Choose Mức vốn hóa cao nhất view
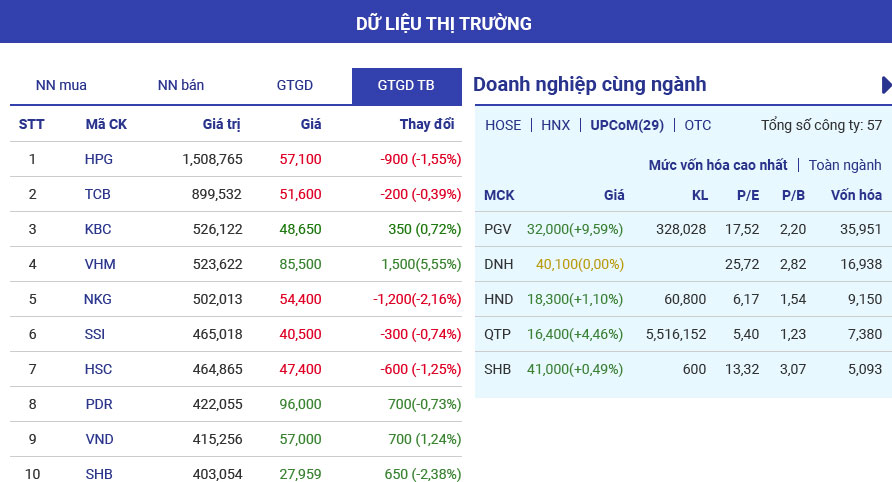 pyautogui.click(x=718, y=165)
